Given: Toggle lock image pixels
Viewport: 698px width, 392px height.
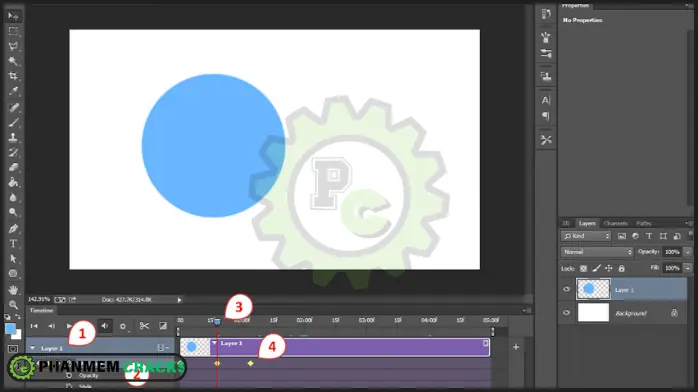Looking at the screenshot, I should pyautogui.click(x=597, y=268).
